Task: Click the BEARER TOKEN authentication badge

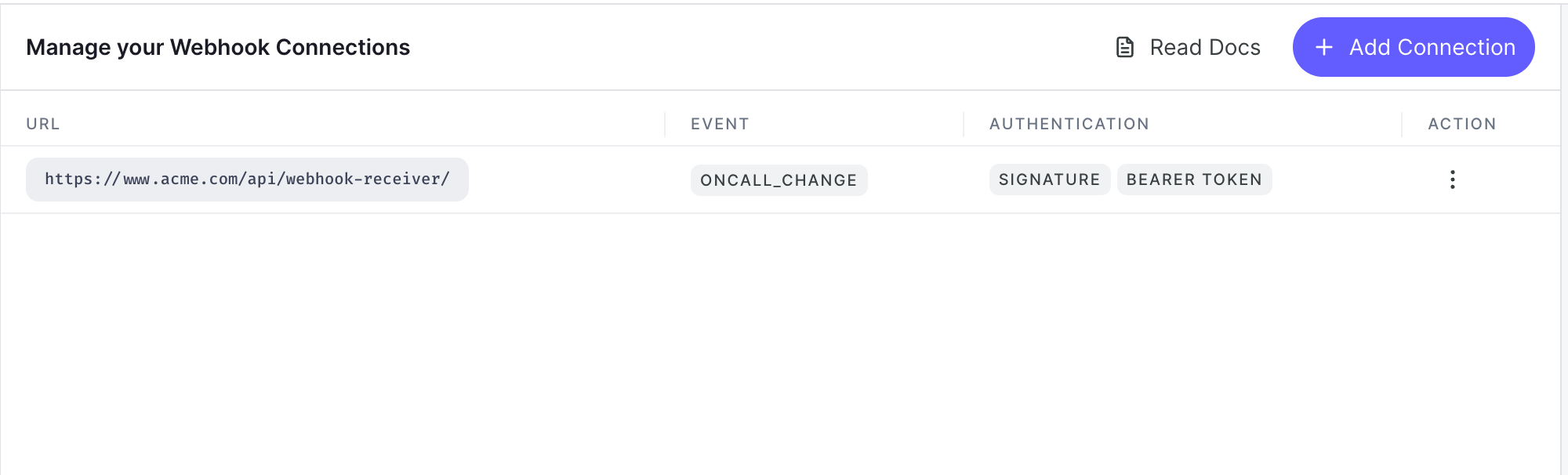Action: [x=1194, y=179]
